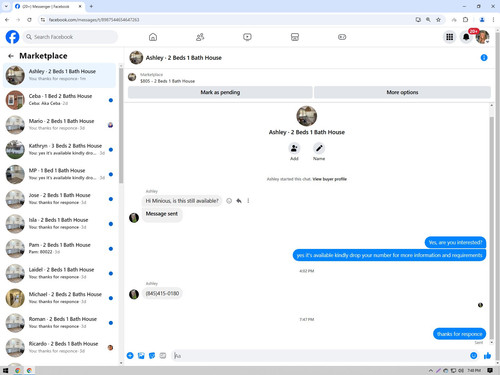500x375 pixels.
Task: Open Michael - 2 Beds 2 Baths House chat
Action: (59, 298)
